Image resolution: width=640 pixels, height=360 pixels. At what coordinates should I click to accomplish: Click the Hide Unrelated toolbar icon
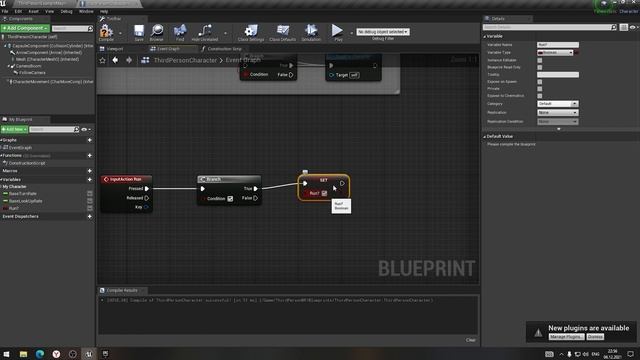204,32
